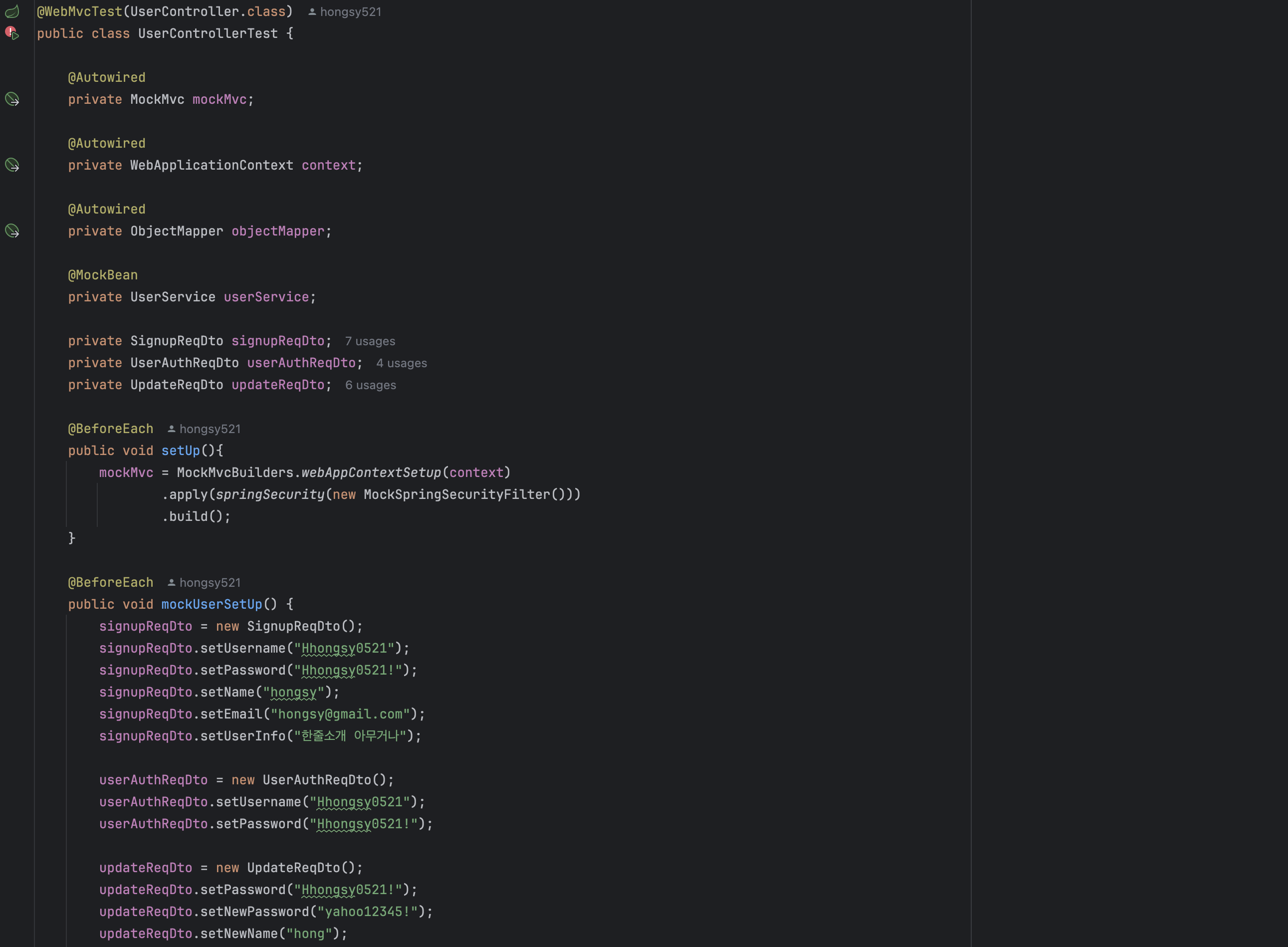Click author hint hongsy521 next to @WebMvcTest
The width and height of the screenshot is (1288, 947).
pyautogui.click(x=345, y=12)
